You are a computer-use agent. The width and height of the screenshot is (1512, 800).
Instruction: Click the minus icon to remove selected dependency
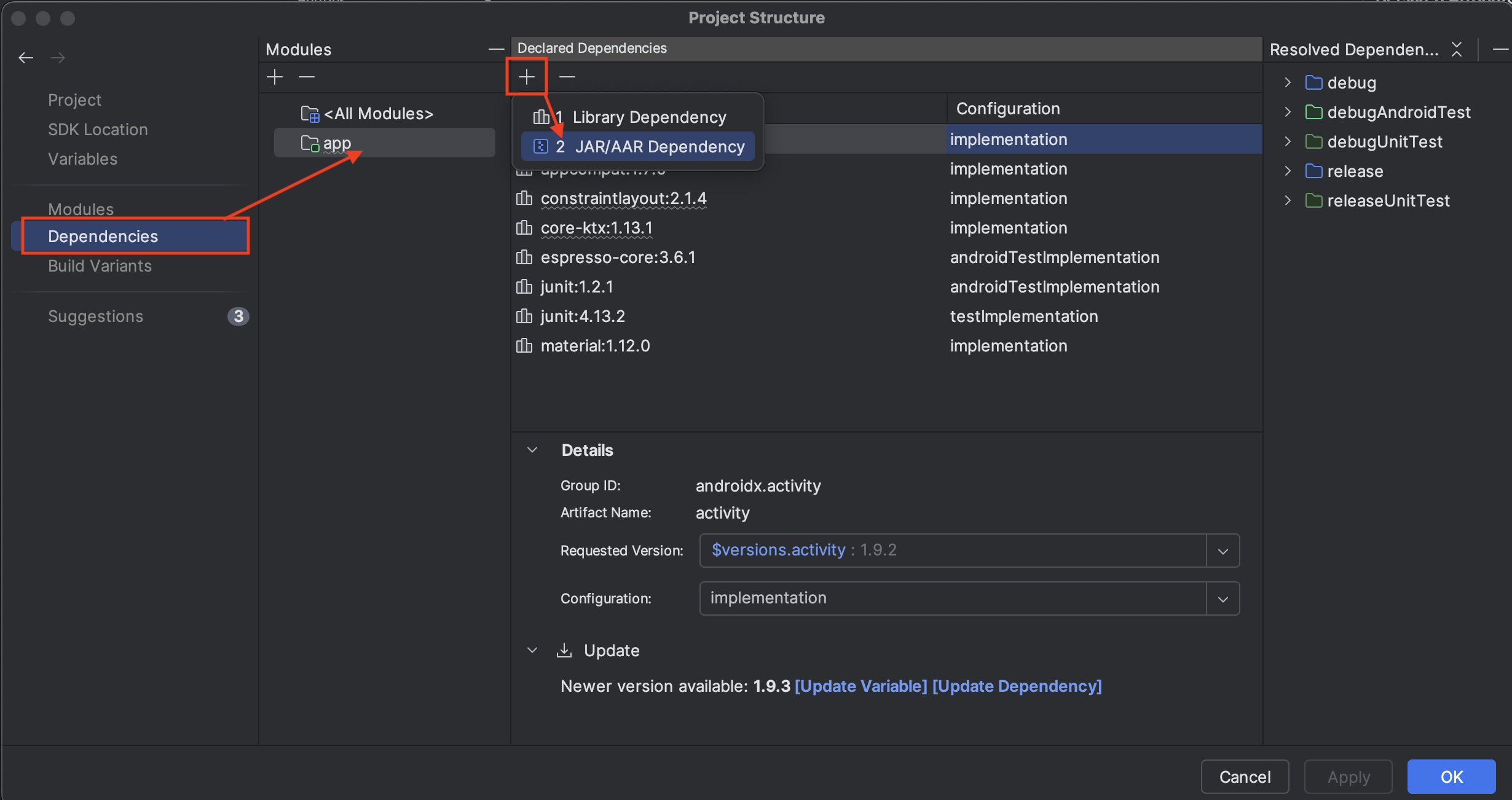[567, 76]
